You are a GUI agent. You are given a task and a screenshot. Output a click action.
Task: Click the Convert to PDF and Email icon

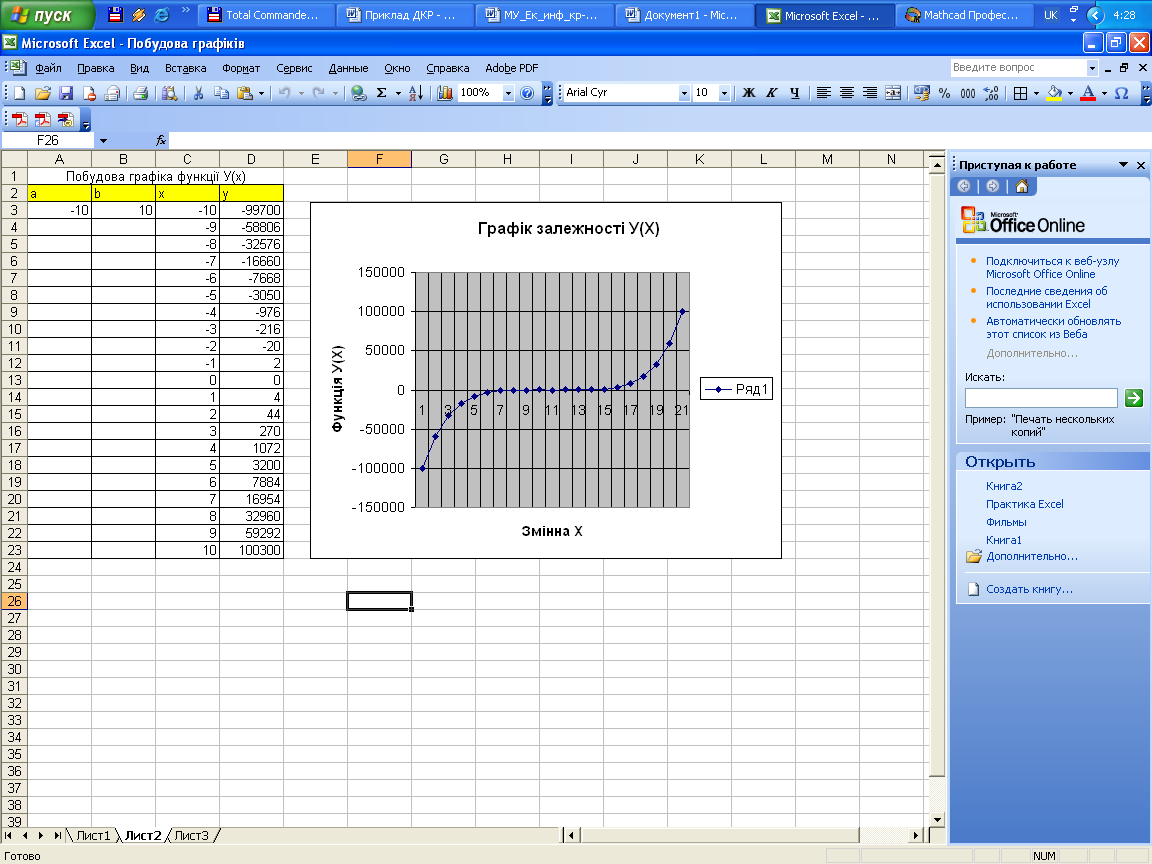coord(43,119)
